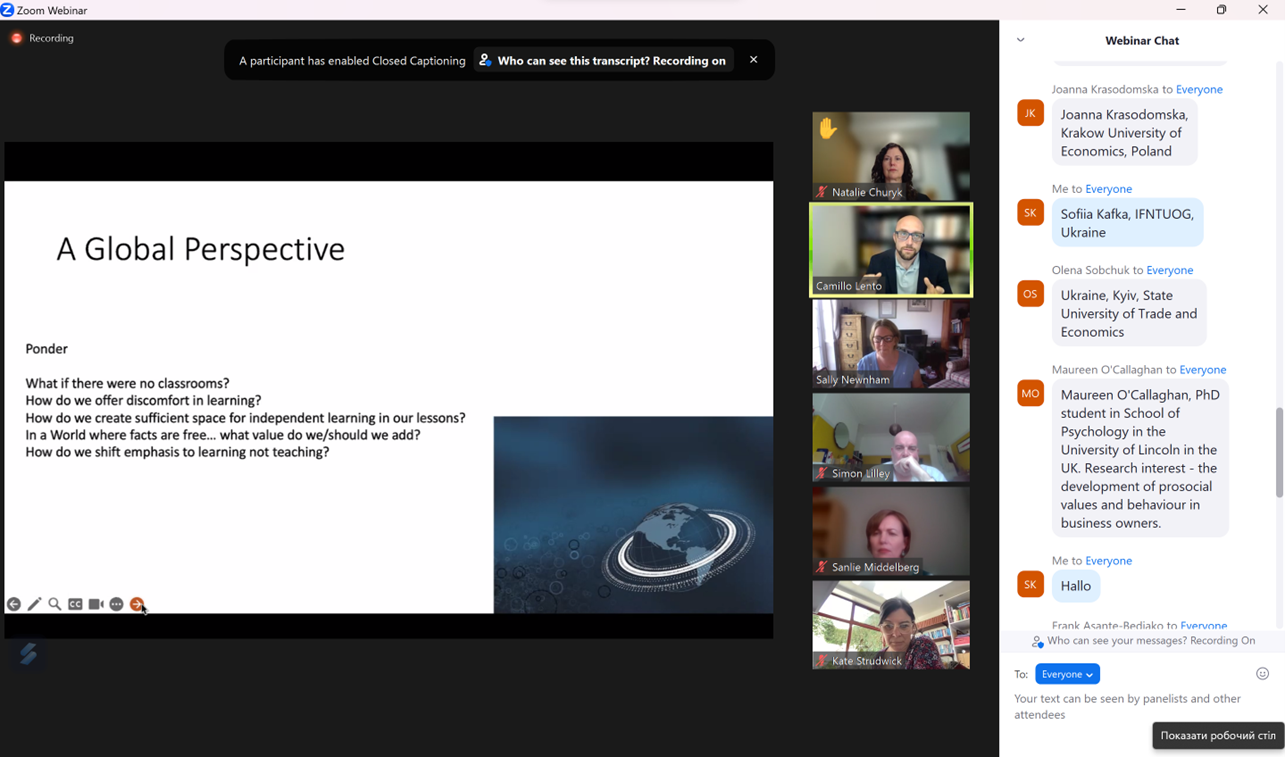Select Natalie Churyk video thumbnail
Viewport: 1285px width, 757px height.
891,156
